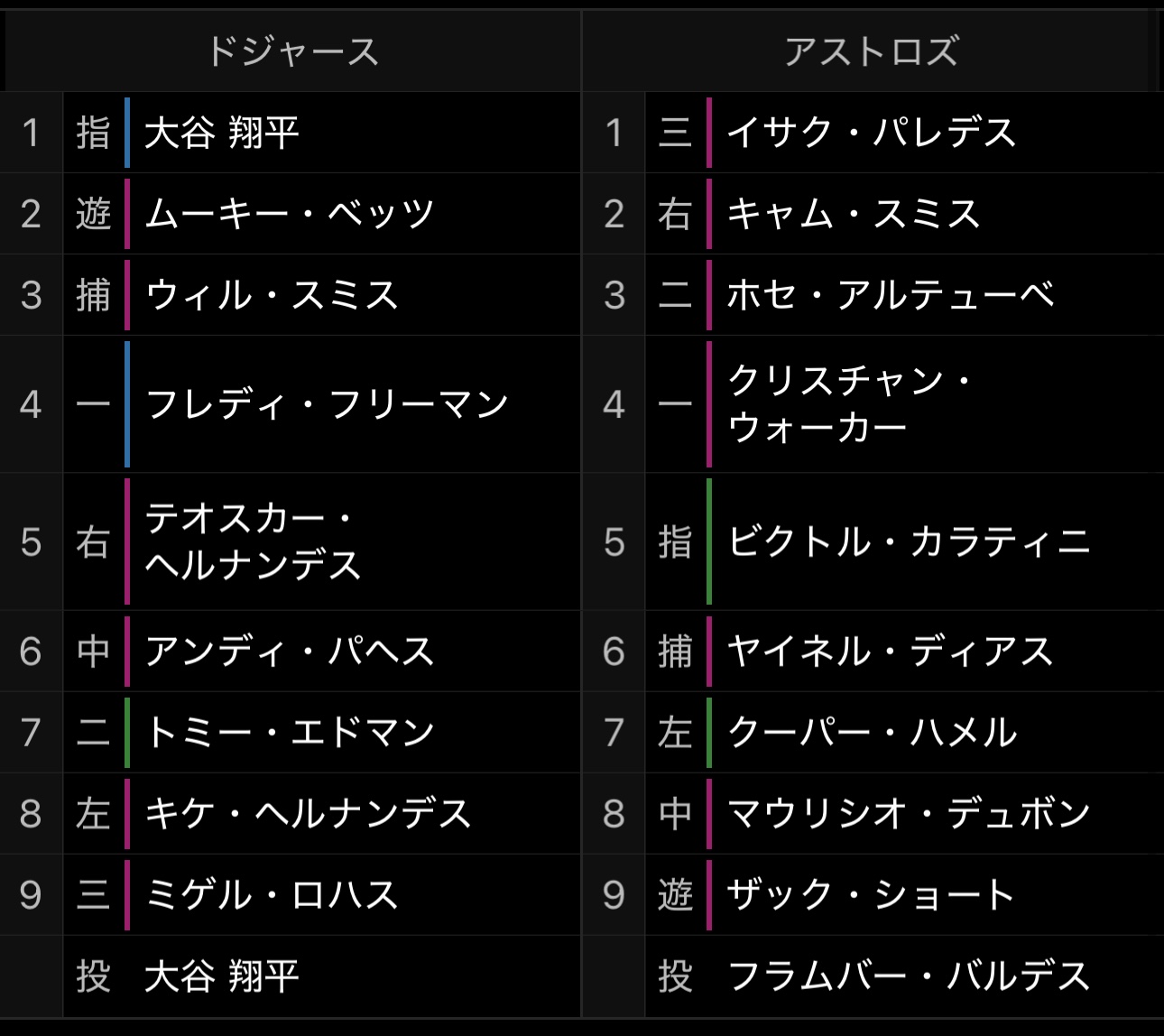Select キケ・ヘルナンデス row
Image resolution: width=1164 pixels, height=1036 pixels.
click(x=291, y=813)
